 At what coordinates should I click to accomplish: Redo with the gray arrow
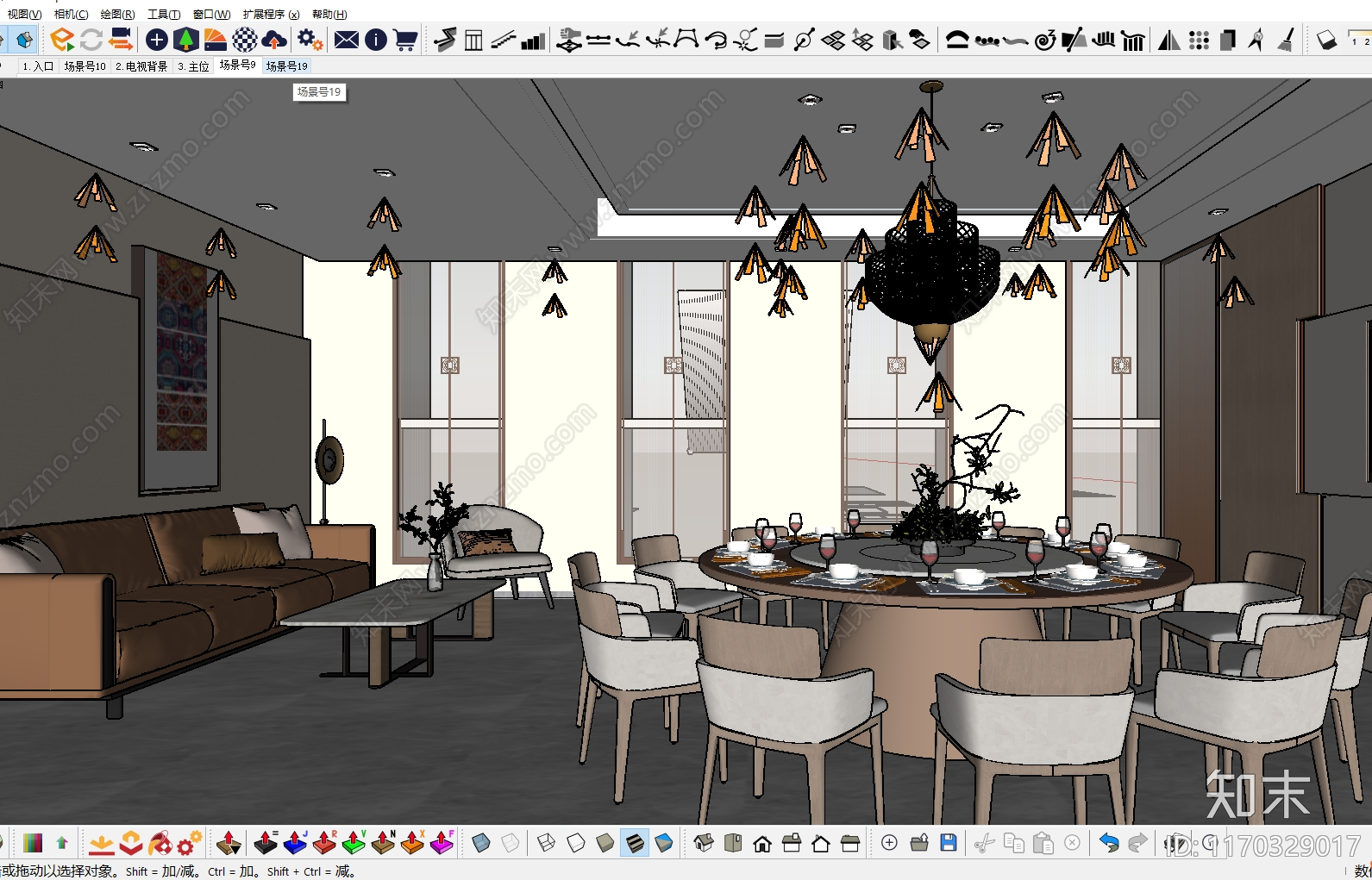1138,843
